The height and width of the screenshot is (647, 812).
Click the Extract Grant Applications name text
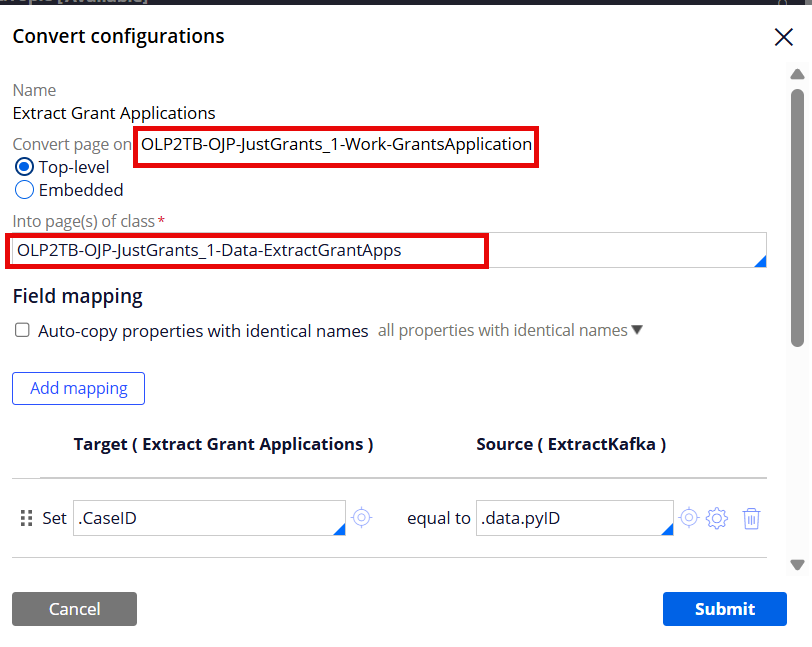pos(114,113)
